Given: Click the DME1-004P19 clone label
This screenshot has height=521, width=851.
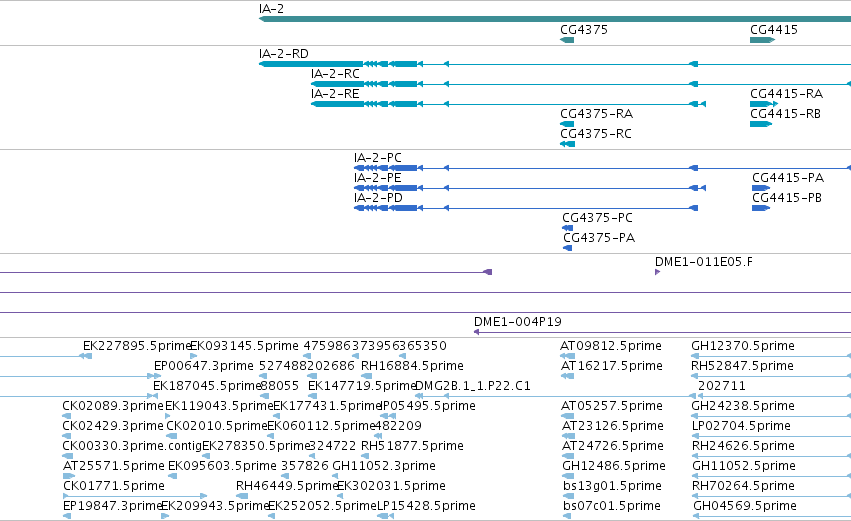Looking at the screenshot, I should [518, 322].
